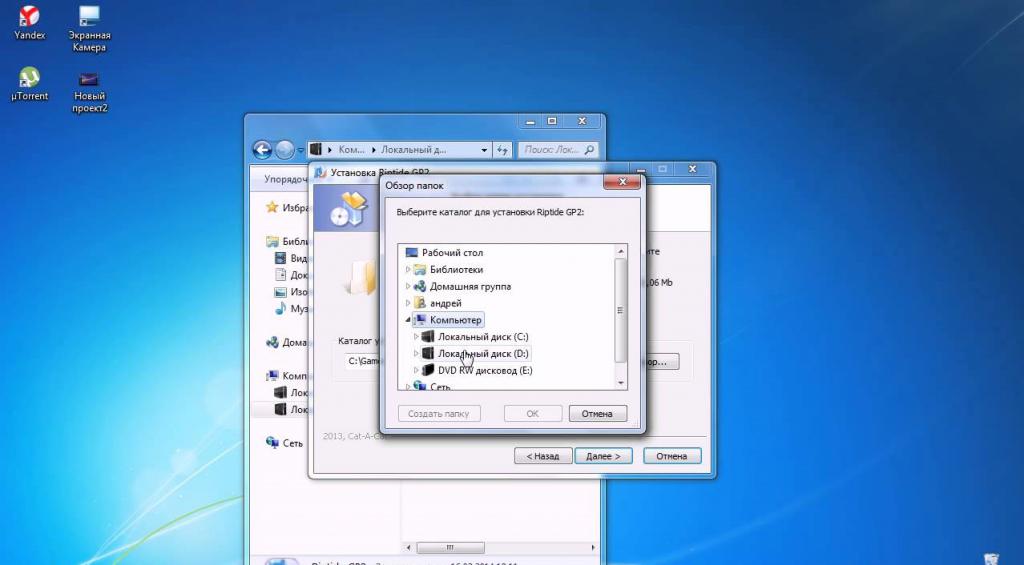This screenshot has width=1024, height=565.
Task: Click the Далее > installer button
Action: pos(603,456)
